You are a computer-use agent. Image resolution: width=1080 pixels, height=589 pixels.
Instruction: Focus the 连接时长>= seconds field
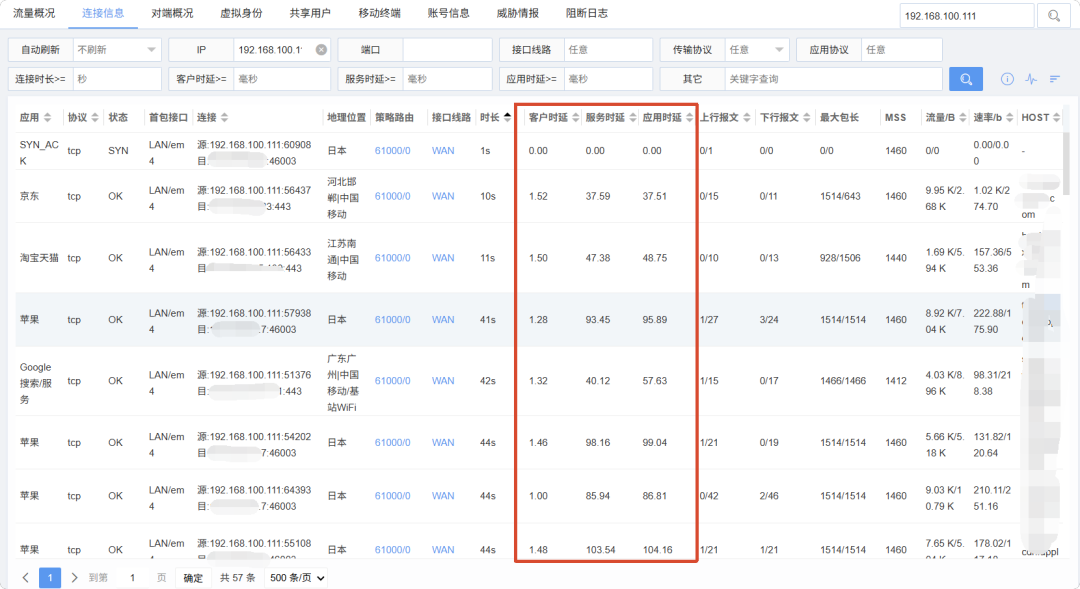(116, 79)
